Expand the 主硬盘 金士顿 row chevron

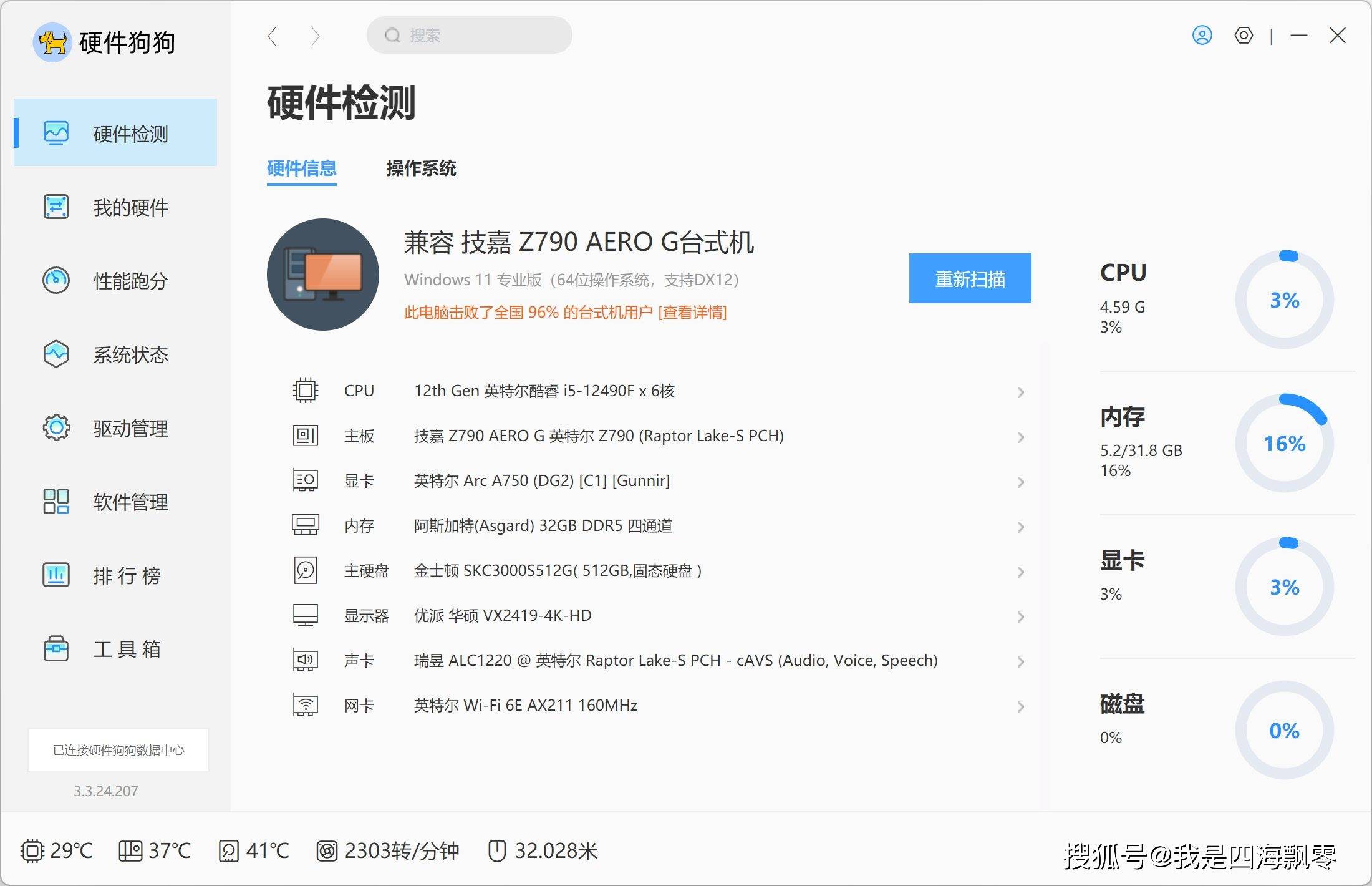click(1020, 572)
